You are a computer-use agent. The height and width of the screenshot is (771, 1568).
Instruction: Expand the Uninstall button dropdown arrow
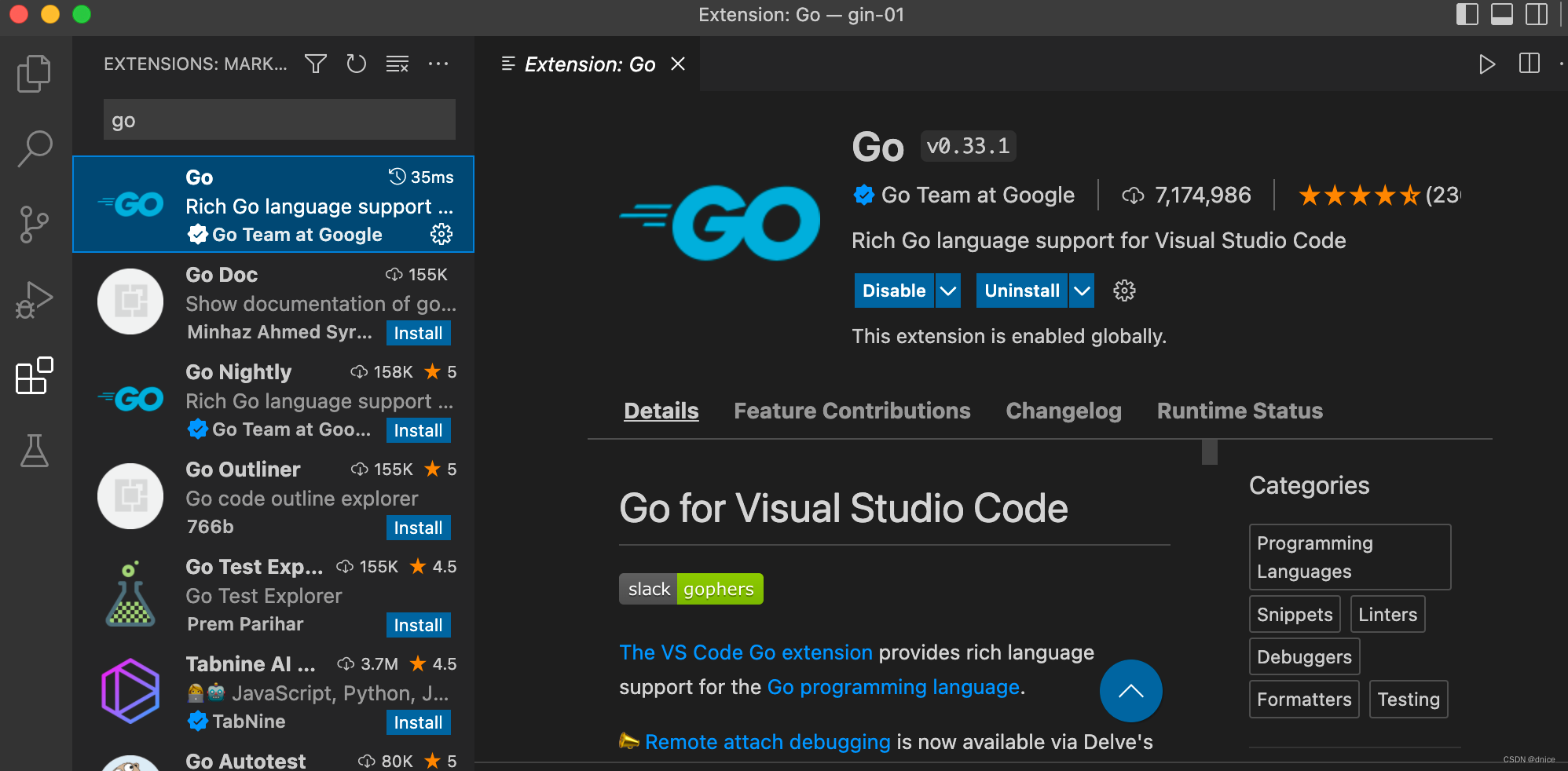[x=1082, y=291]
